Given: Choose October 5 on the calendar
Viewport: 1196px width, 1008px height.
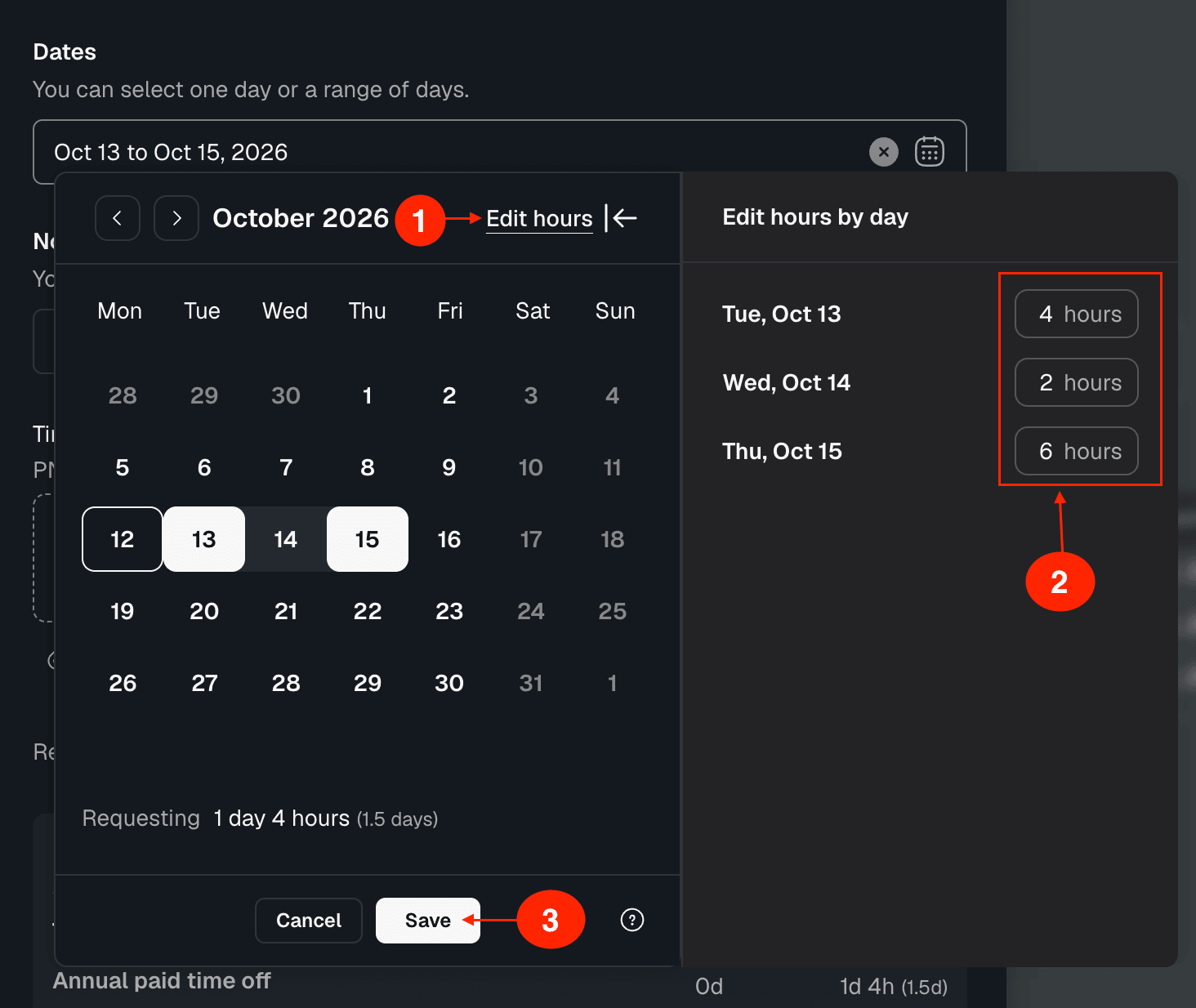Looking at the screenshot, I should point(123,467).
